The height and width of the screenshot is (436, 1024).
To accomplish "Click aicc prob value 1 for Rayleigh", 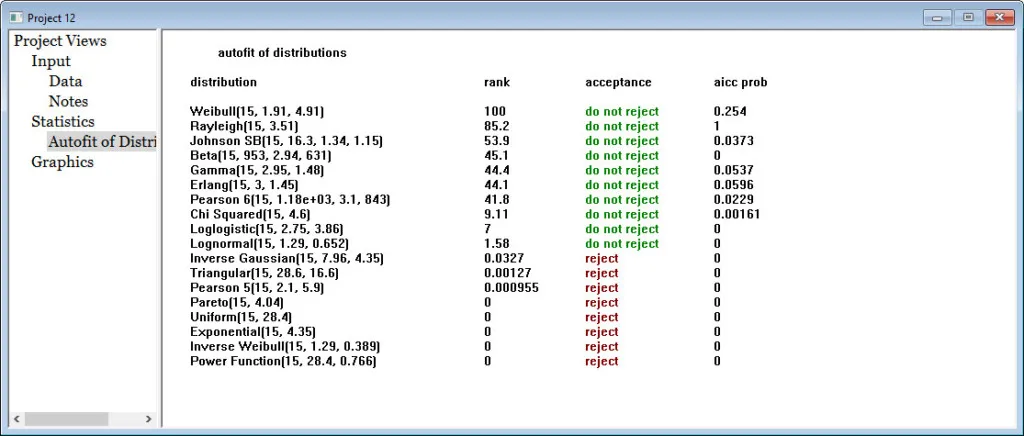I will coord(717,126).
